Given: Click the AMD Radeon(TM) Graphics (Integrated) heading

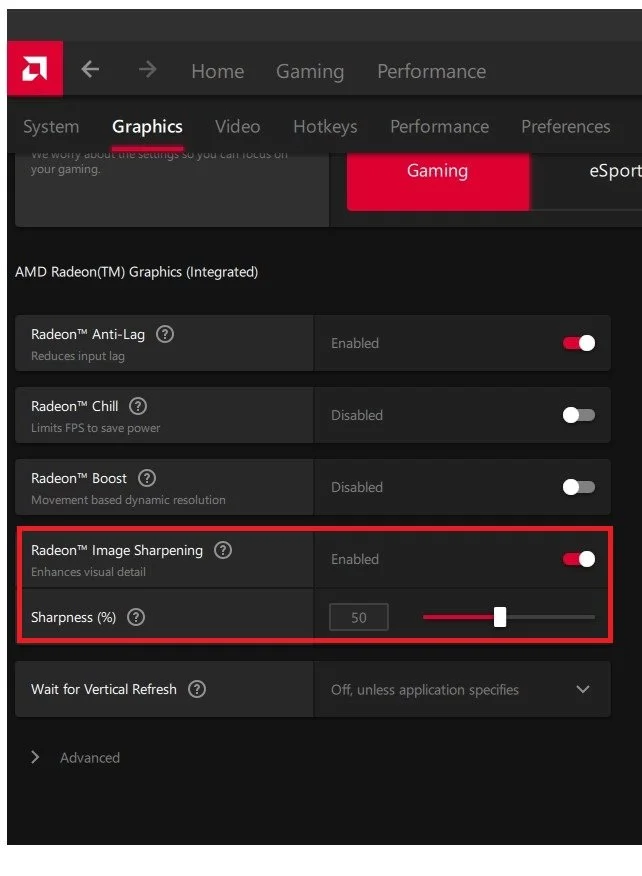Looking at the screenshot, I should pos(136,272).
